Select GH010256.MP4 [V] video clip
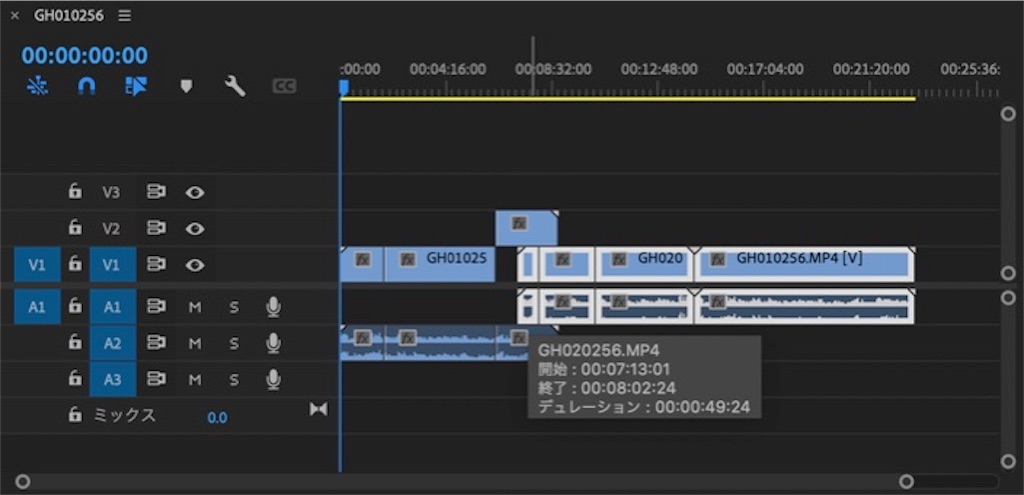The height and width of the screenshot is (495, 1024). [804, 264]
